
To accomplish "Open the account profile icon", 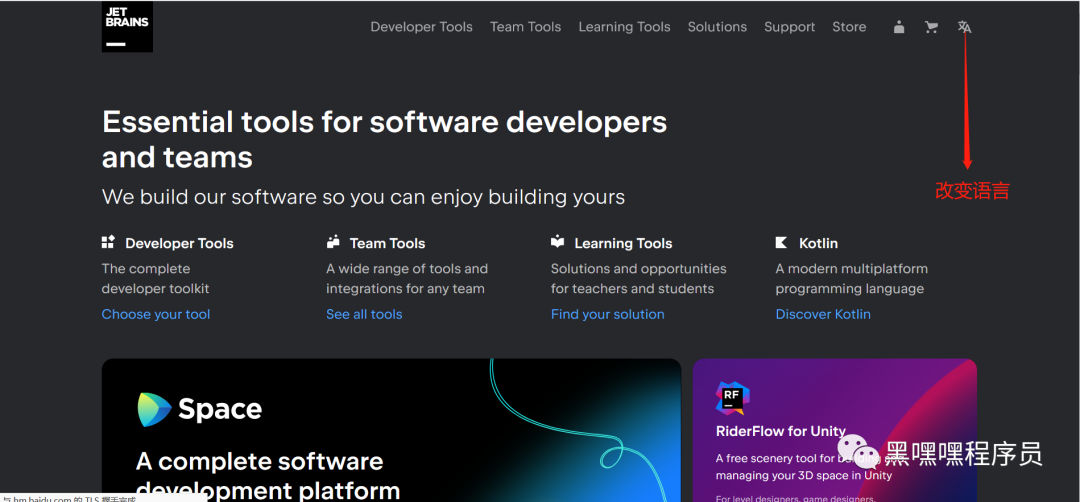I will tap(899, 27).
